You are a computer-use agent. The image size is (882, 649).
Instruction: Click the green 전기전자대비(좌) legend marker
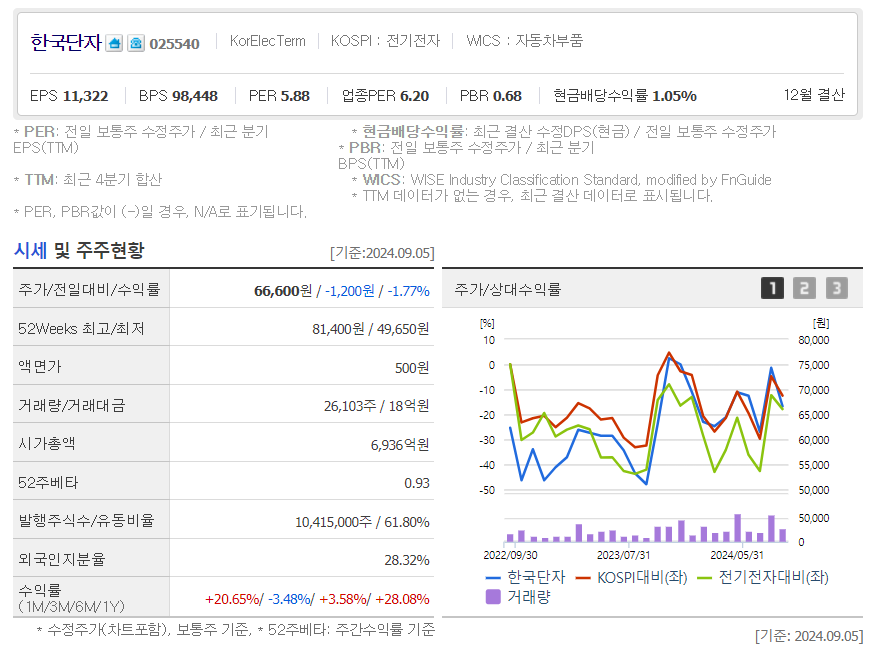pyautogui.click(x=704, y=578)
